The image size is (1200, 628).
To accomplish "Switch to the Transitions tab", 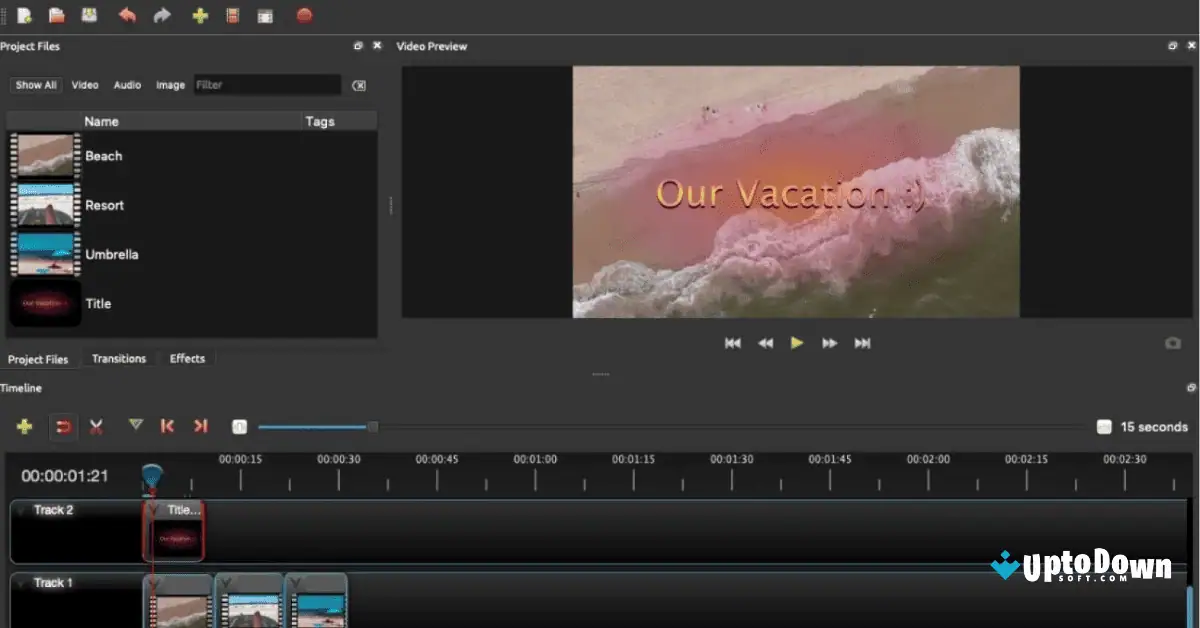I will click(x=119, y=358).
